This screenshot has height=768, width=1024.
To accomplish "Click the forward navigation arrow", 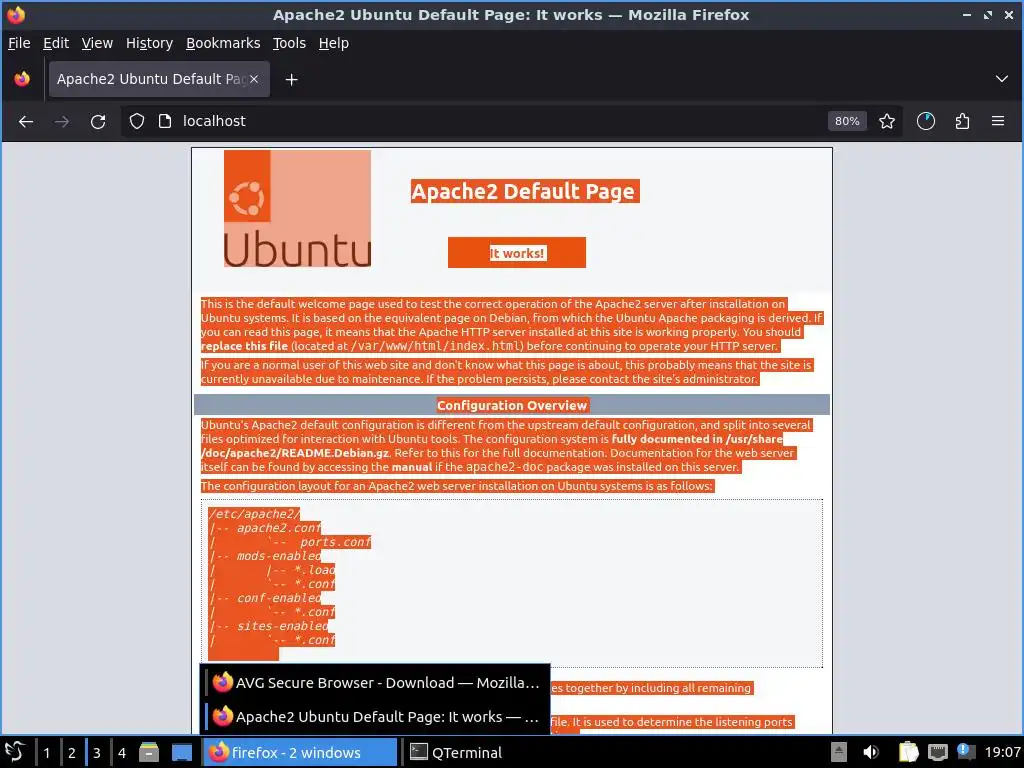I will [x=62, y=121].
